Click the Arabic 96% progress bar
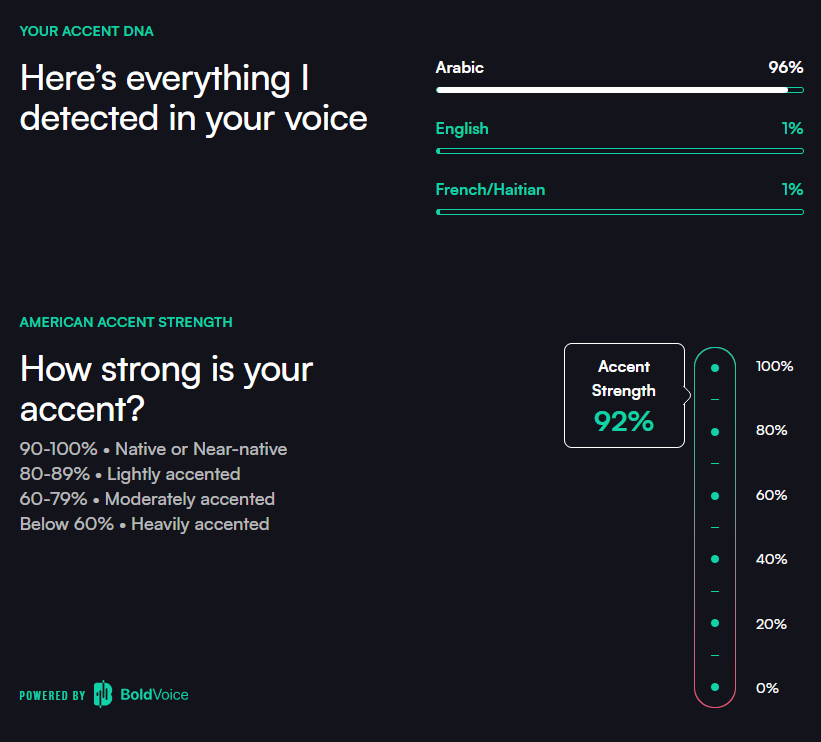This screenshot has height=742, width=821. point(619,90)
